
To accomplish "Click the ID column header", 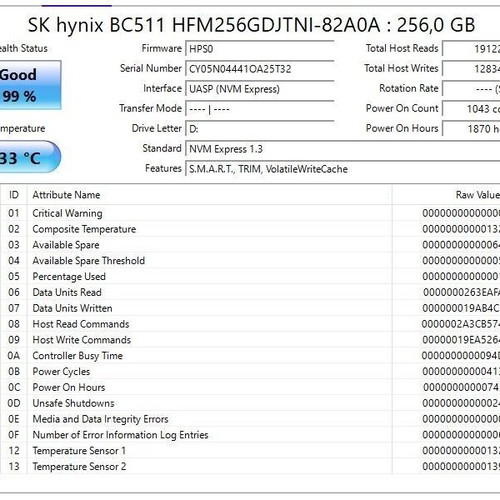I will 14,195.
